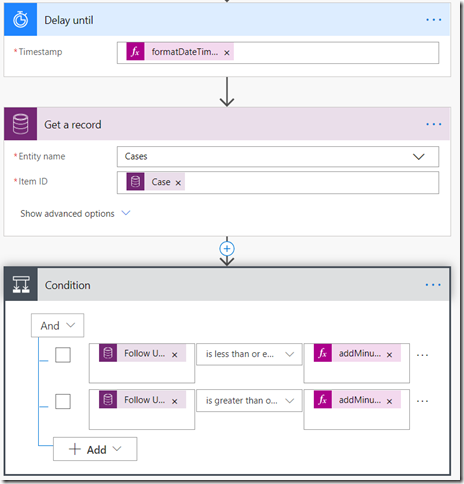Check the second condition row checkbox
Image resolution: width=464 pixels, height=484 pixels.
(x=63, y=401)
